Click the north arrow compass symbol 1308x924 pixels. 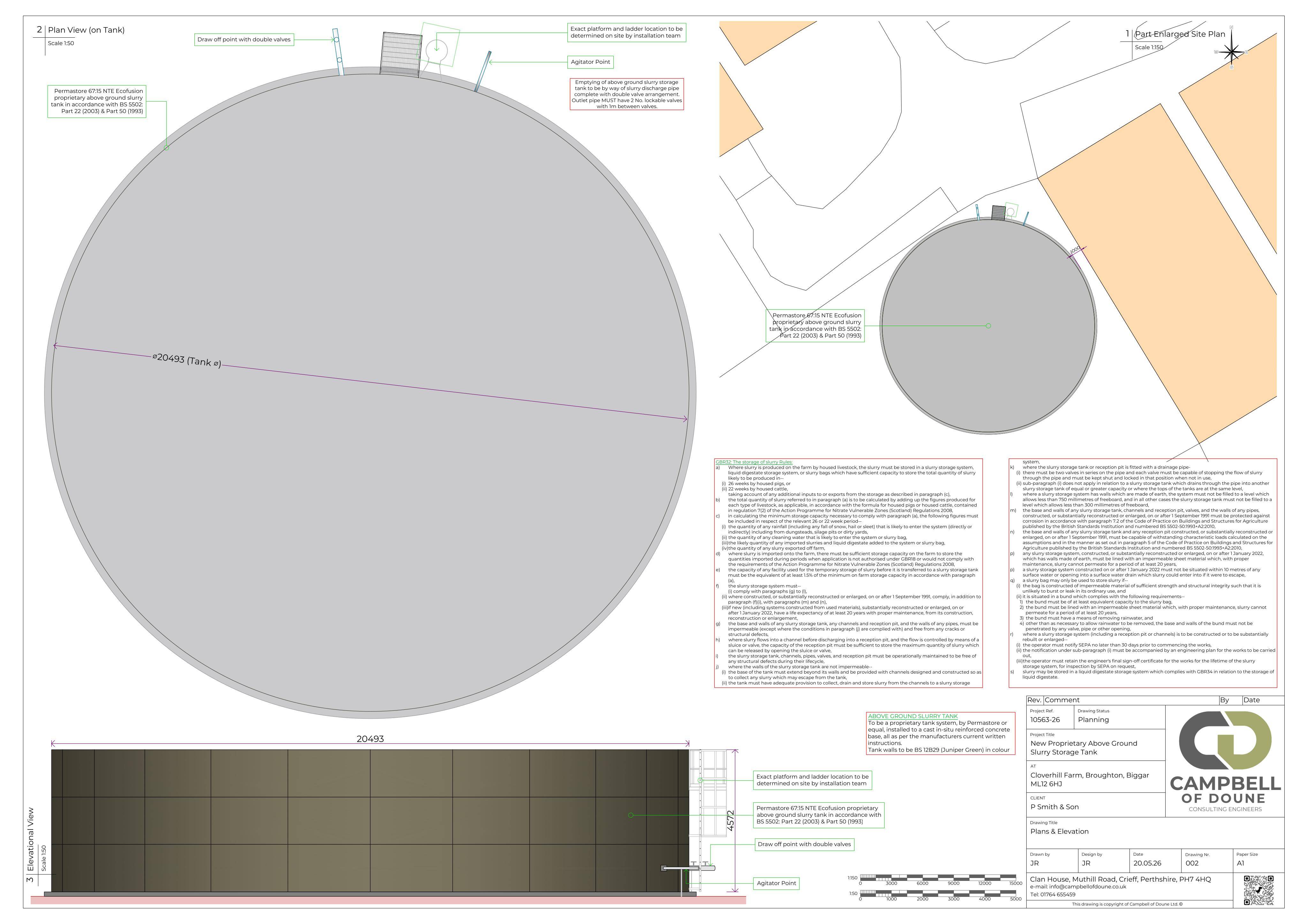point(1232,52)
